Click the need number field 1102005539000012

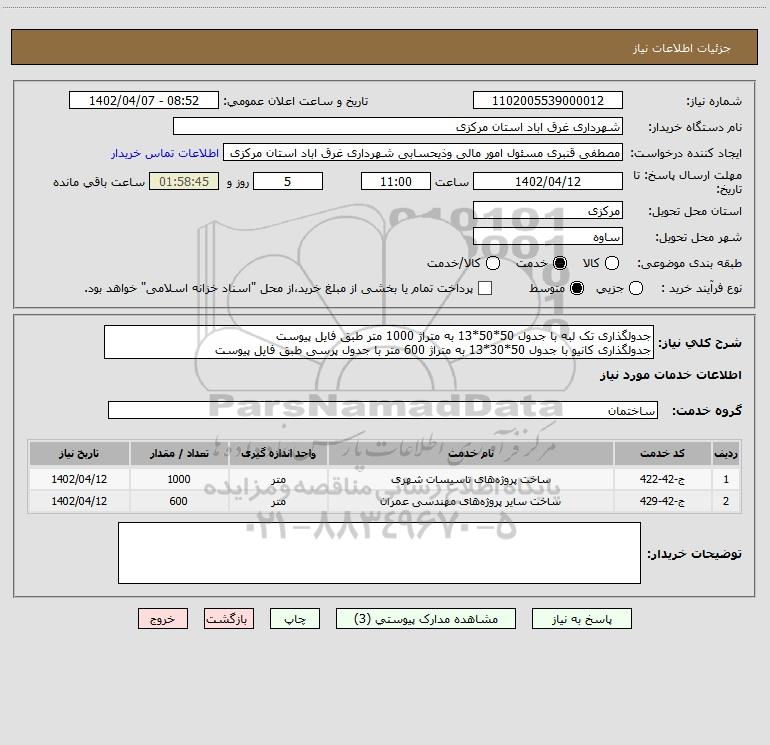point(548,101)
